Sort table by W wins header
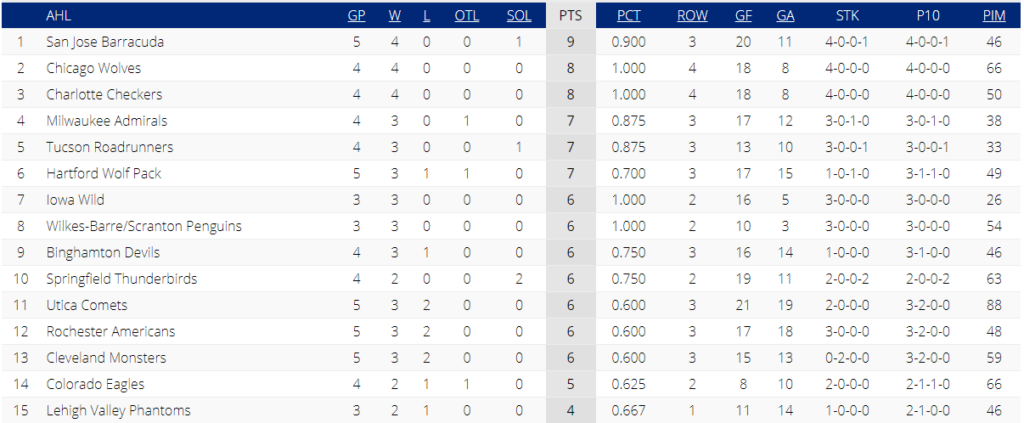Screen dimensions: 1024x423 (394, 16)
